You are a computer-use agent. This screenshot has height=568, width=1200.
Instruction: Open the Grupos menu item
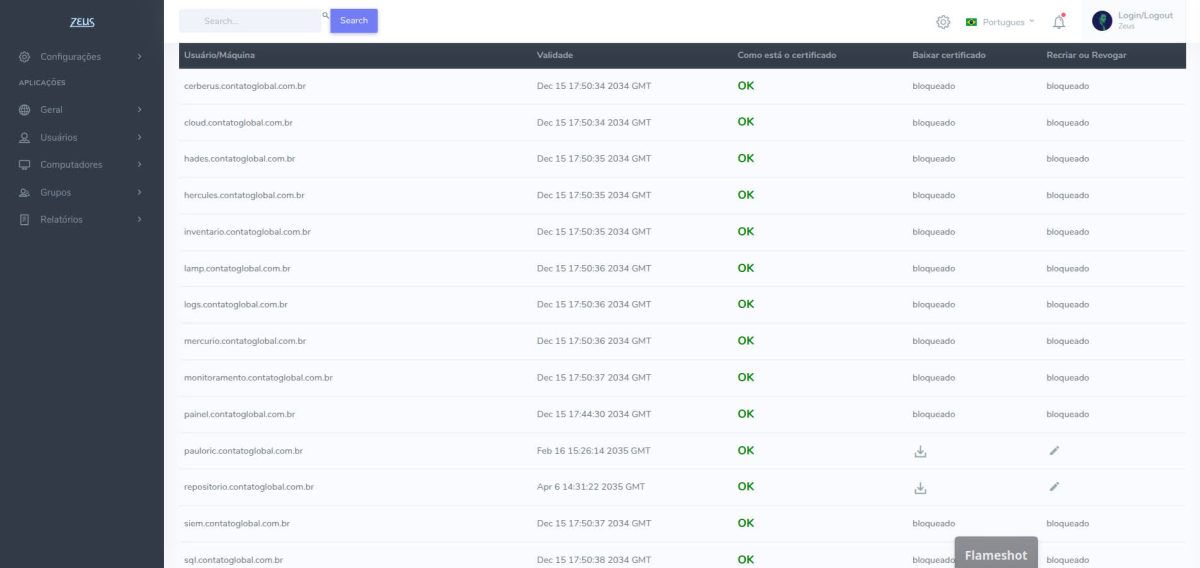pyautogui.click(x=80, y=192)
